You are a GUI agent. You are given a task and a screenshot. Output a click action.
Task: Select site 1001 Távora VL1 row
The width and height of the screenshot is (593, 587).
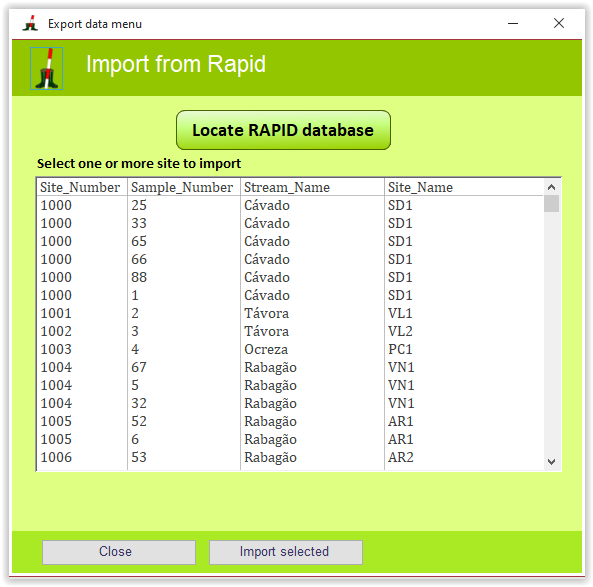pyautogui.click(x=290, y=313)
